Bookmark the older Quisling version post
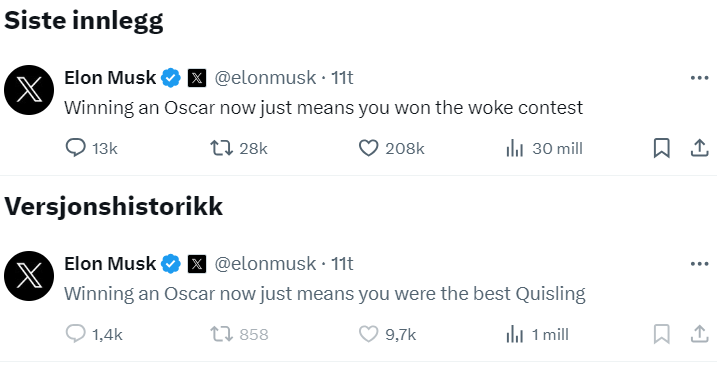Image resolution: width=717 pixels, height=367 pixels. [662, 334]
